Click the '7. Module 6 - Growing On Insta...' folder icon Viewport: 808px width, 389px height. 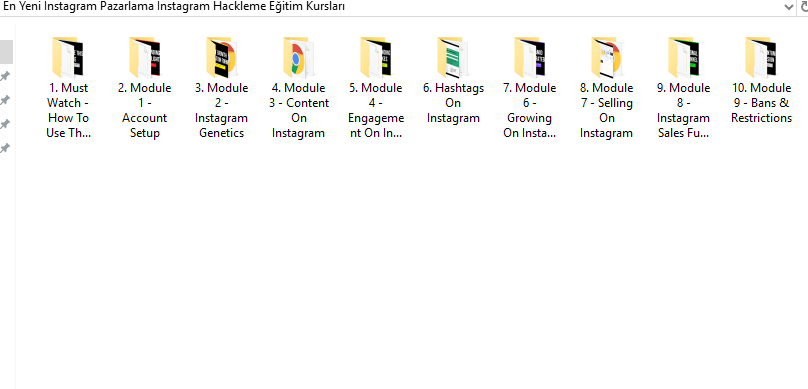pyautogui.click(x=530, y=57)
